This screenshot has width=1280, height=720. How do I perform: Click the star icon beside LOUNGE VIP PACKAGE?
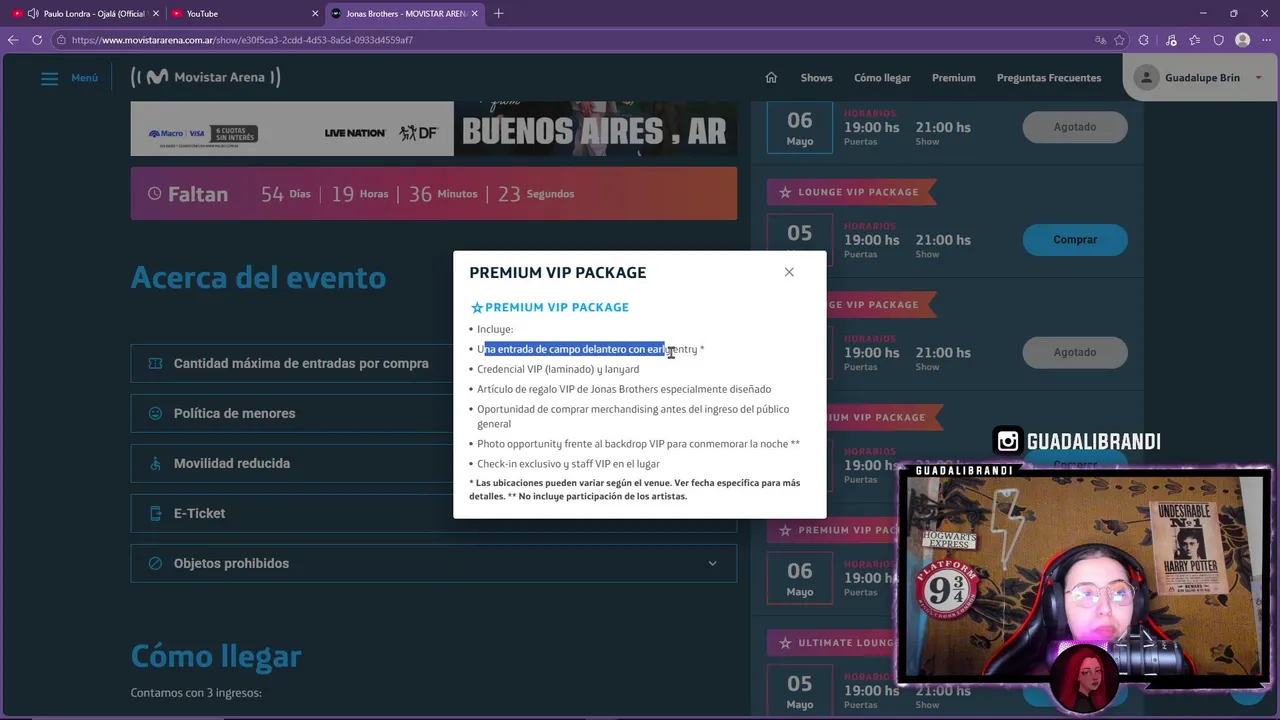point(785,192)
